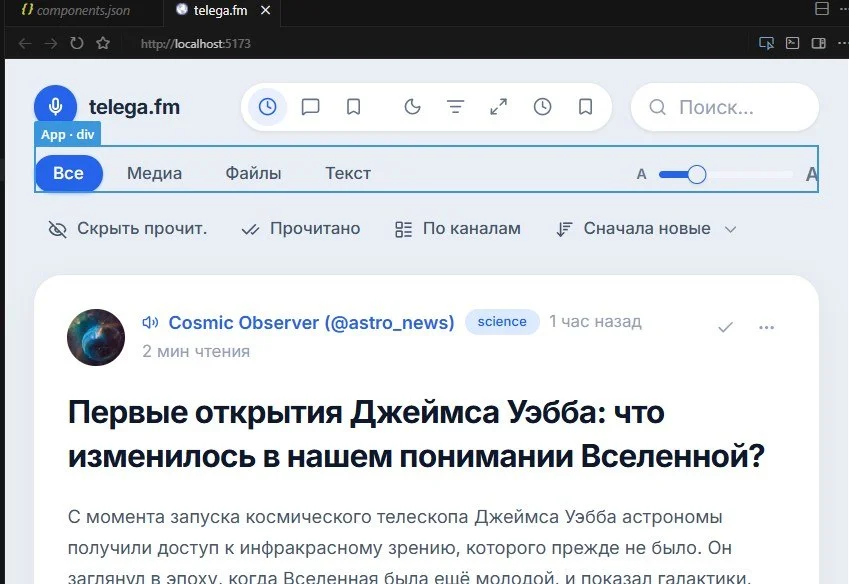Select the highlighted clock icon in toolbar

(x=267, y=107)
